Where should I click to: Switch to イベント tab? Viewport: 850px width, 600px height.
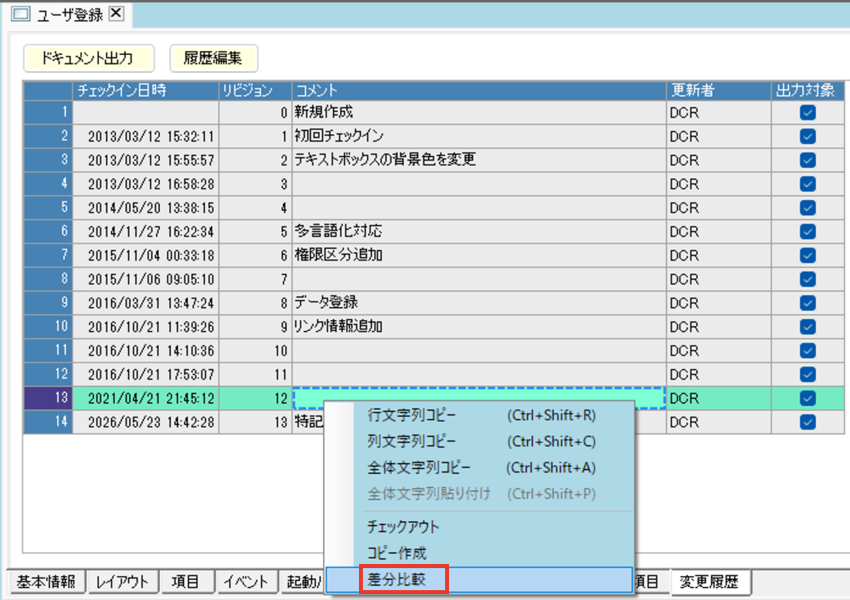tap(246, 582)
